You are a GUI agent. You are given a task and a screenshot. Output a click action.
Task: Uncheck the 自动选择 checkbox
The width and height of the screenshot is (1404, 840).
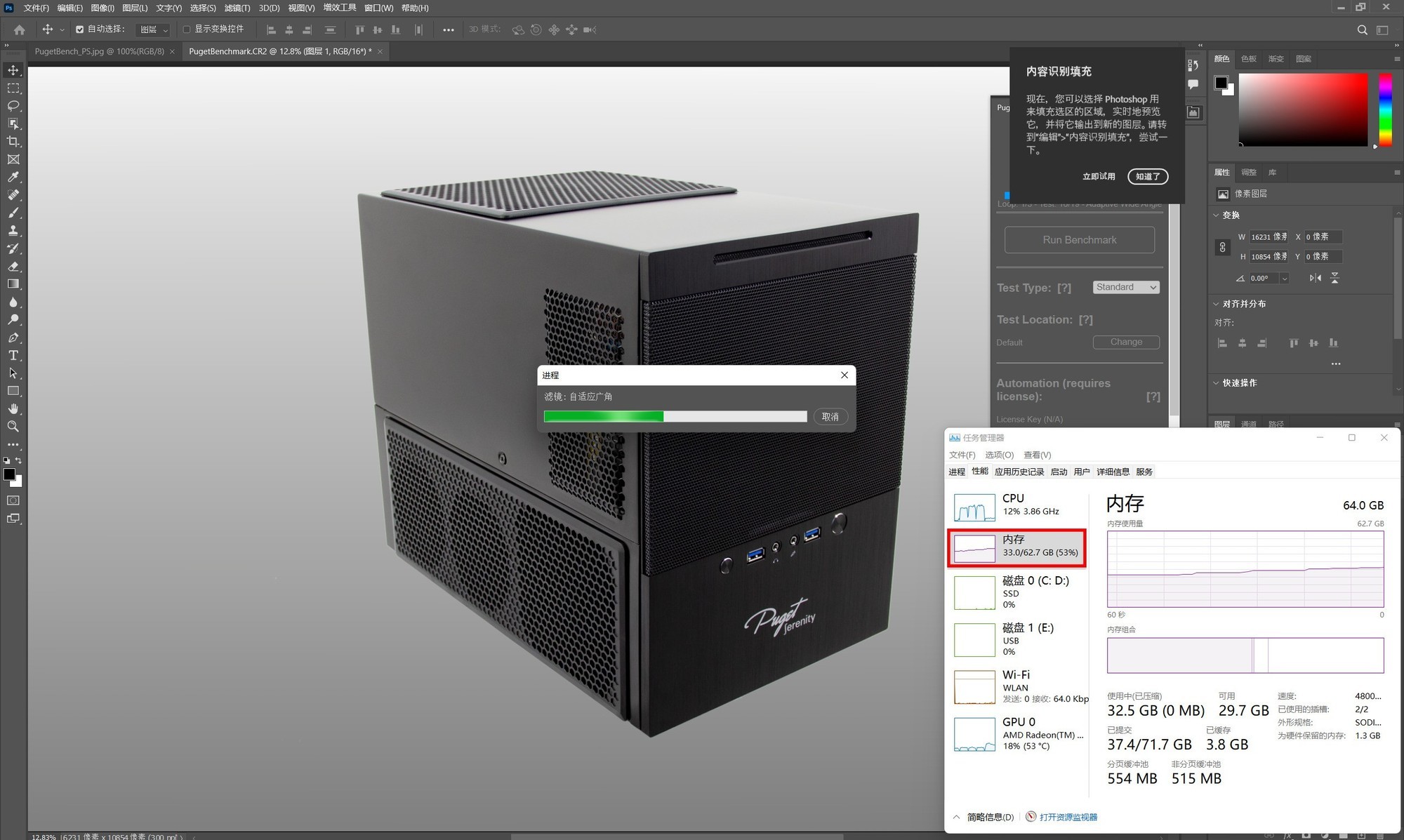[x=79, y=29]
